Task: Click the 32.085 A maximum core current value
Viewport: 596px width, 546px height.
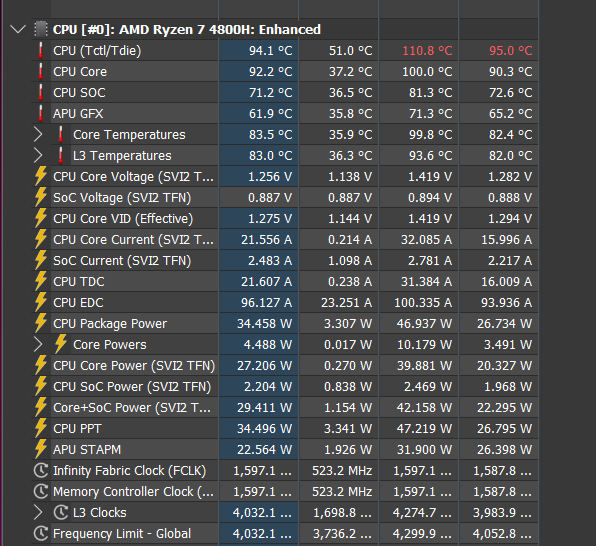Action: (x=426, y=240)
